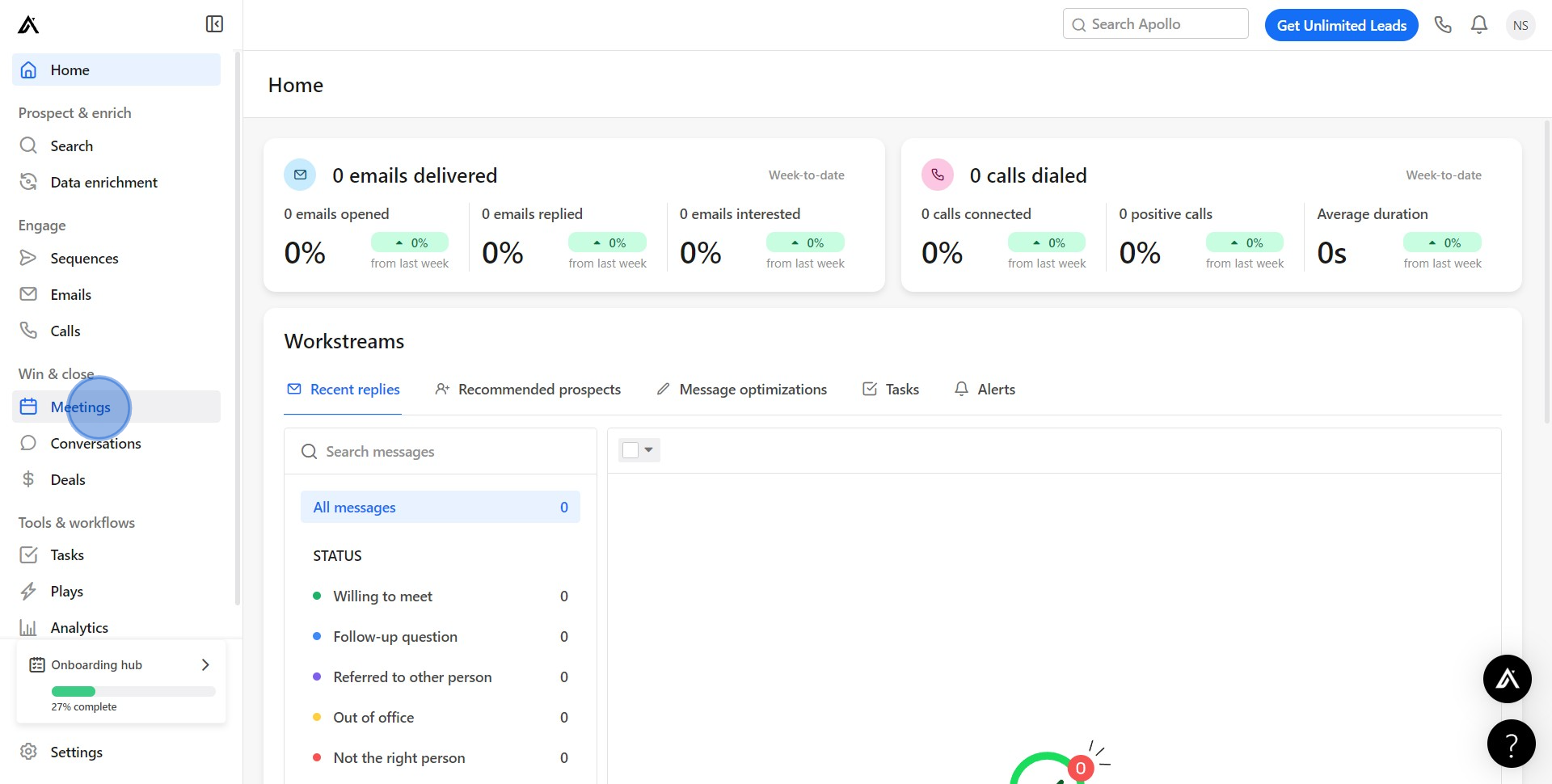Click the Home house icon
Screen dimensions: 1552x784
click(x=28, y=70)
